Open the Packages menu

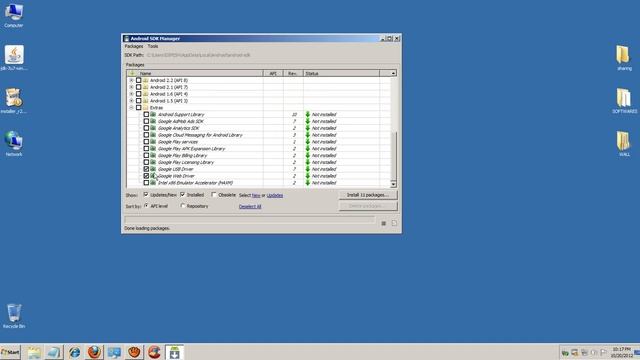click(134, 47)
